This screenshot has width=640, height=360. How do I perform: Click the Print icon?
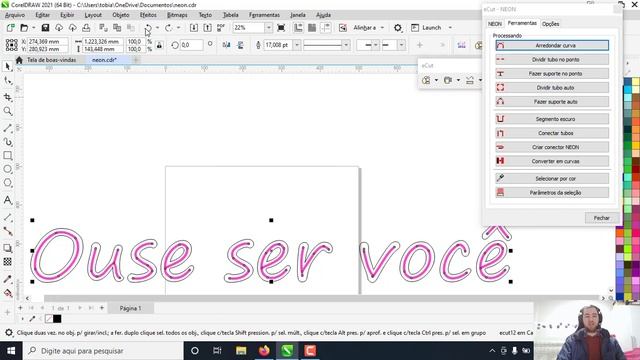(x=86, y=28)
